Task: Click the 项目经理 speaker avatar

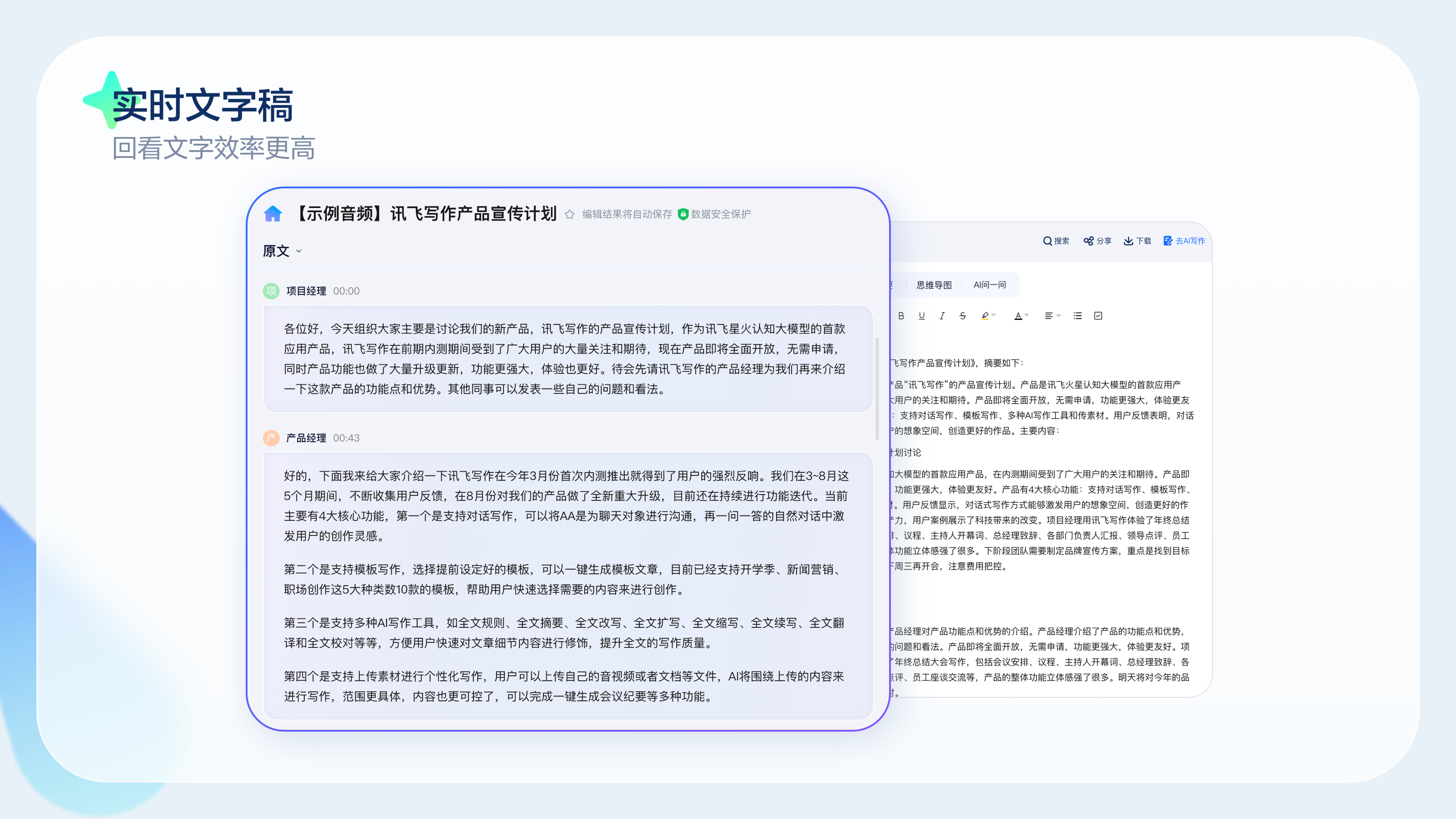Action: [x=271, y=291]
